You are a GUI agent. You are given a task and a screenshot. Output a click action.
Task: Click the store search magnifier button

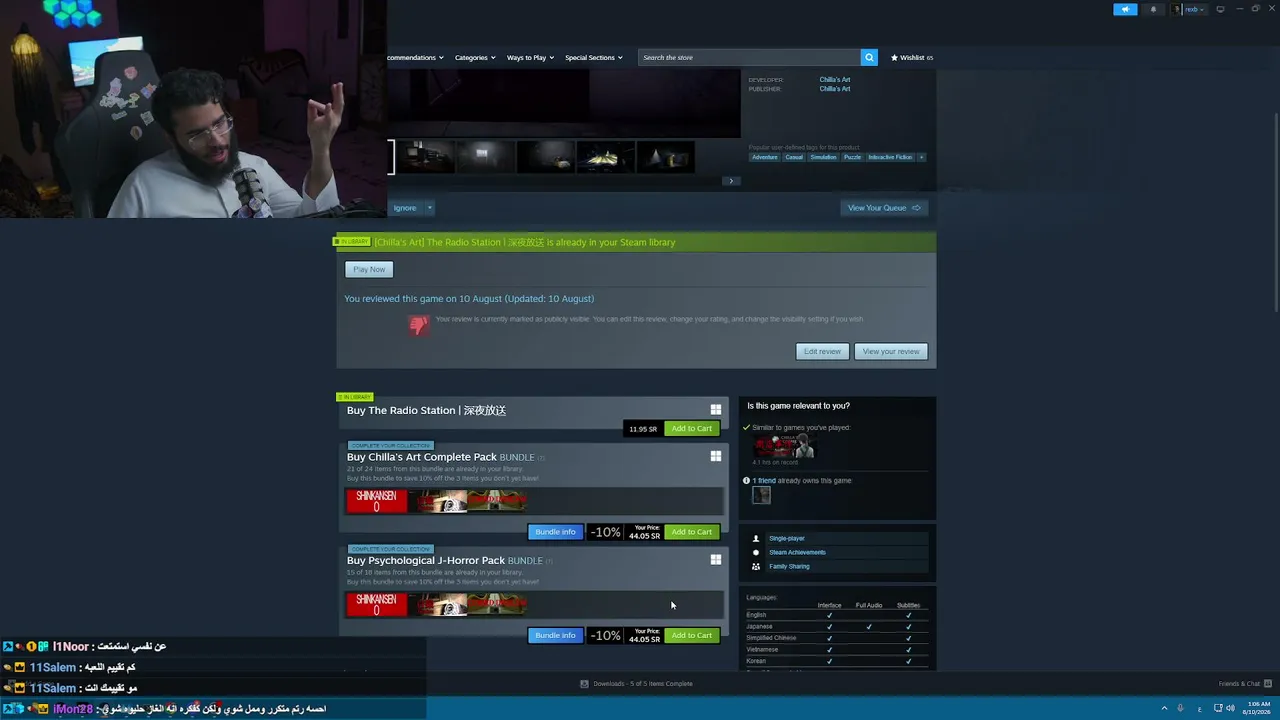(x=869, y=57)
